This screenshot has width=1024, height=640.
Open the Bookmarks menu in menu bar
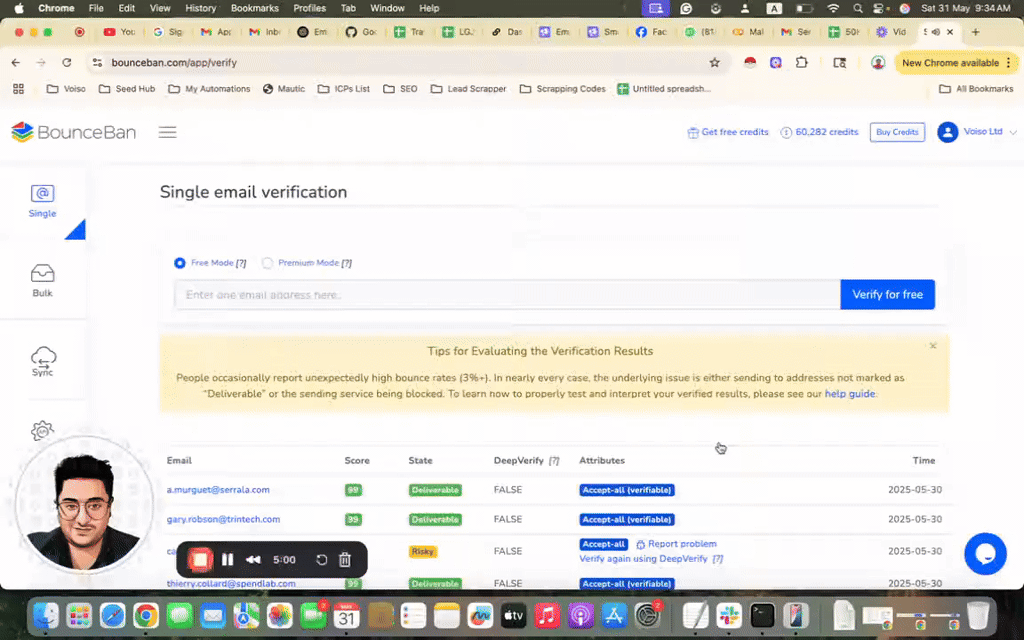coord(254,8)
